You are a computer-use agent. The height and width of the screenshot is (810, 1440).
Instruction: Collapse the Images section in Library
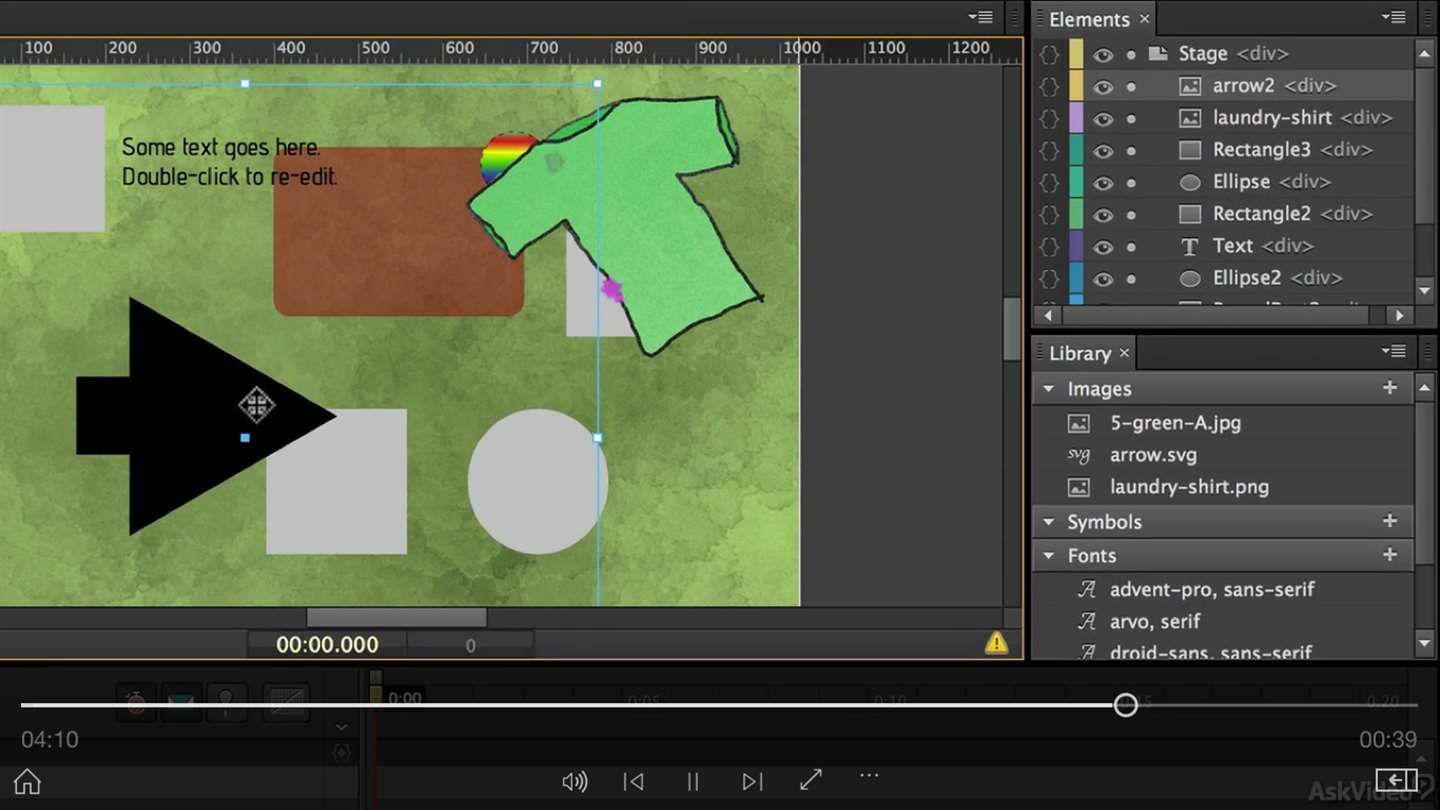1049,389
